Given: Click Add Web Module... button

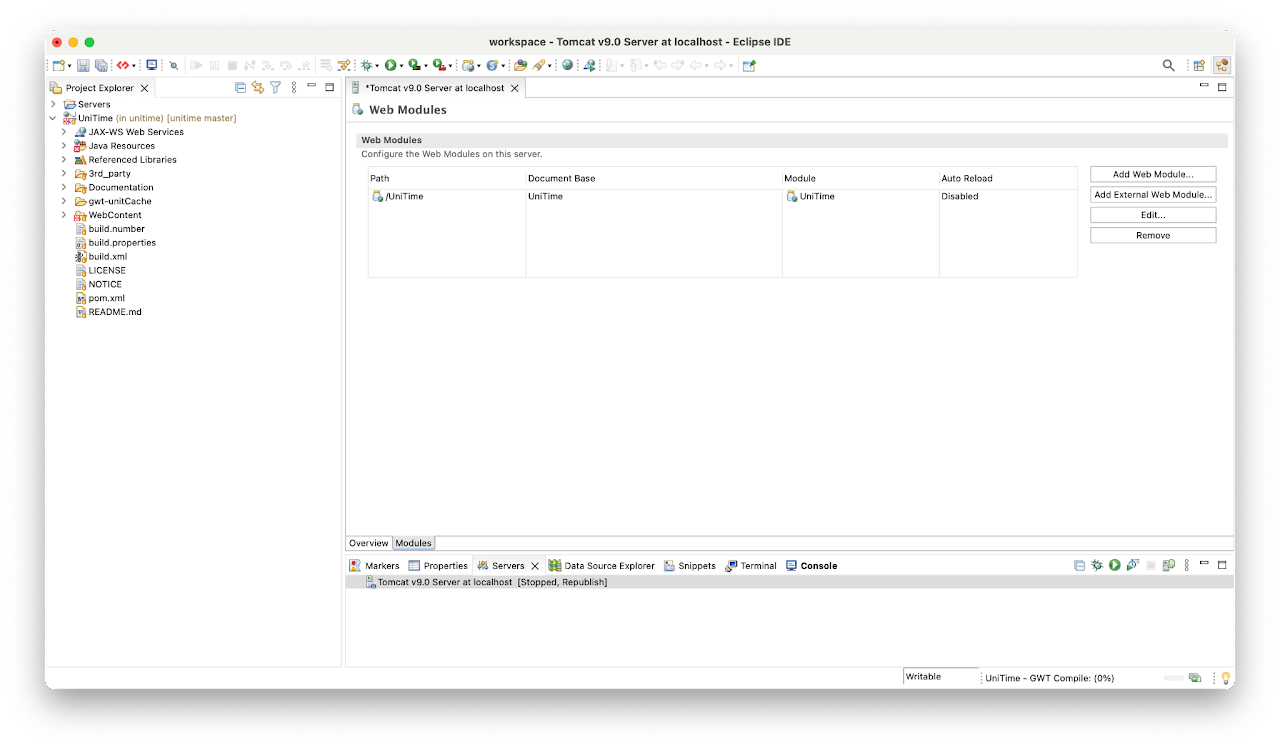Looking at the screenshot, I should click(x=1153, y=174).
